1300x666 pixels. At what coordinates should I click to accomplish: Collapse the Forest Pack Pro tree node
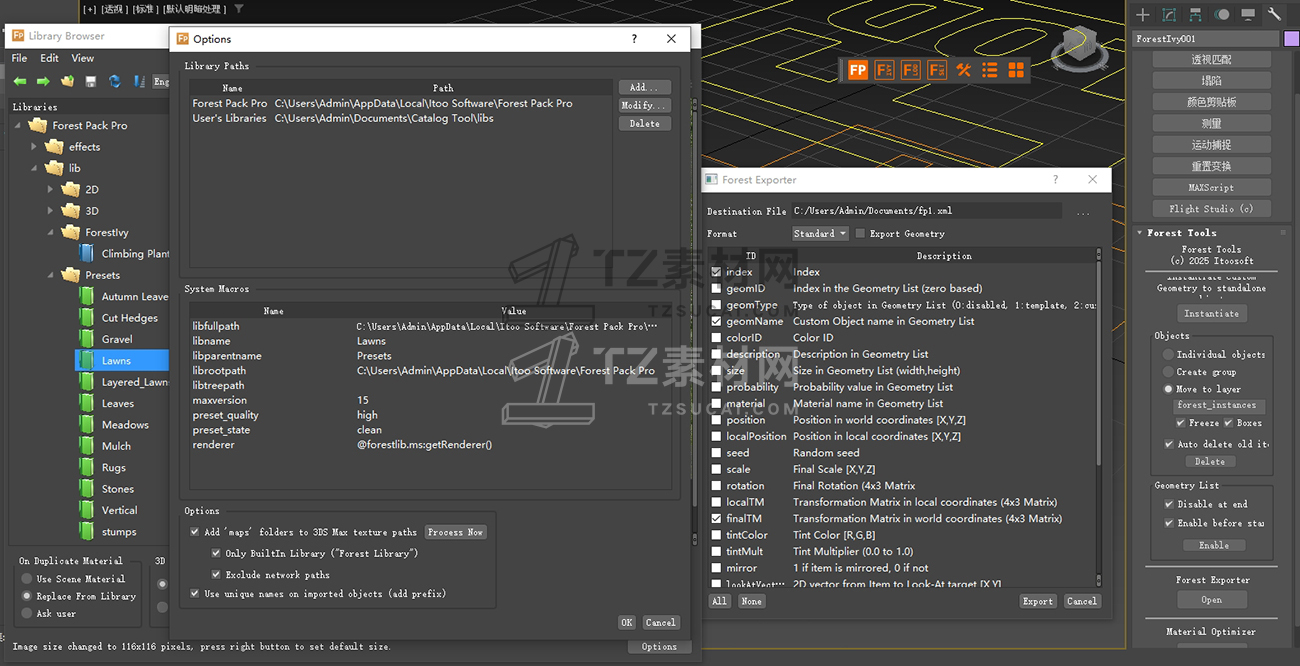pos(18,125)
